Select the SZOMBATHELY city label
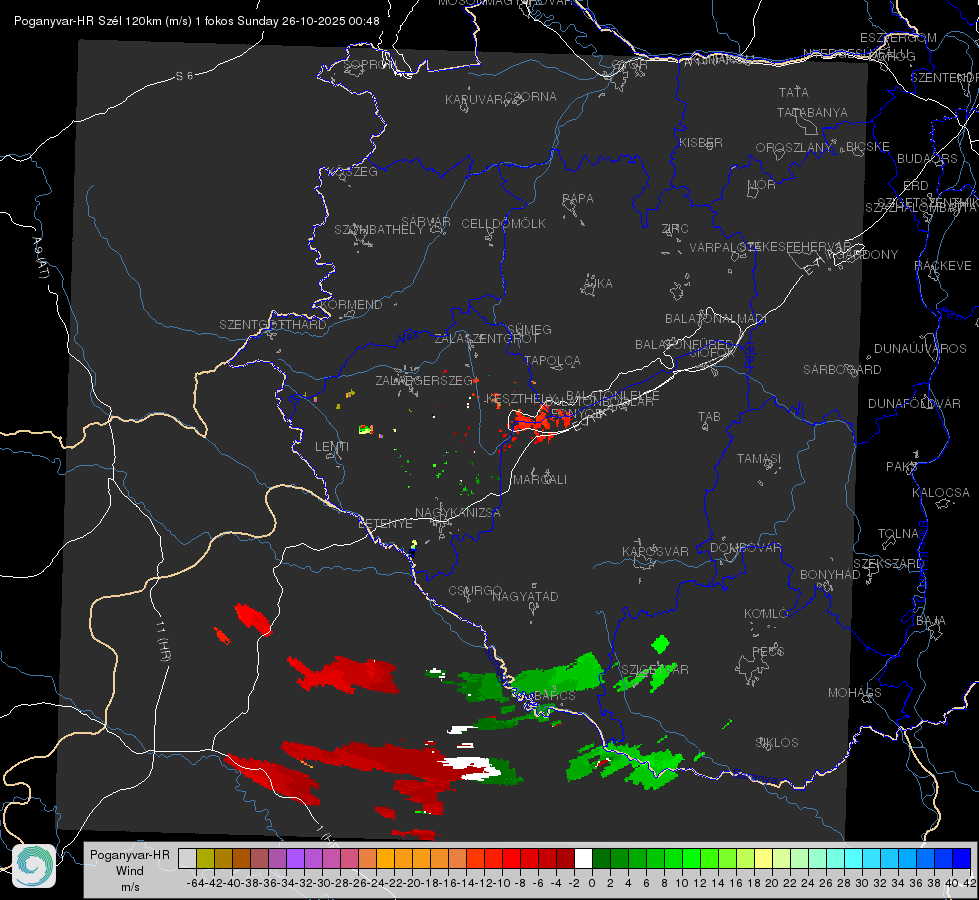The height and width of the screenshot is (900, 979). [x=379, y=229]
